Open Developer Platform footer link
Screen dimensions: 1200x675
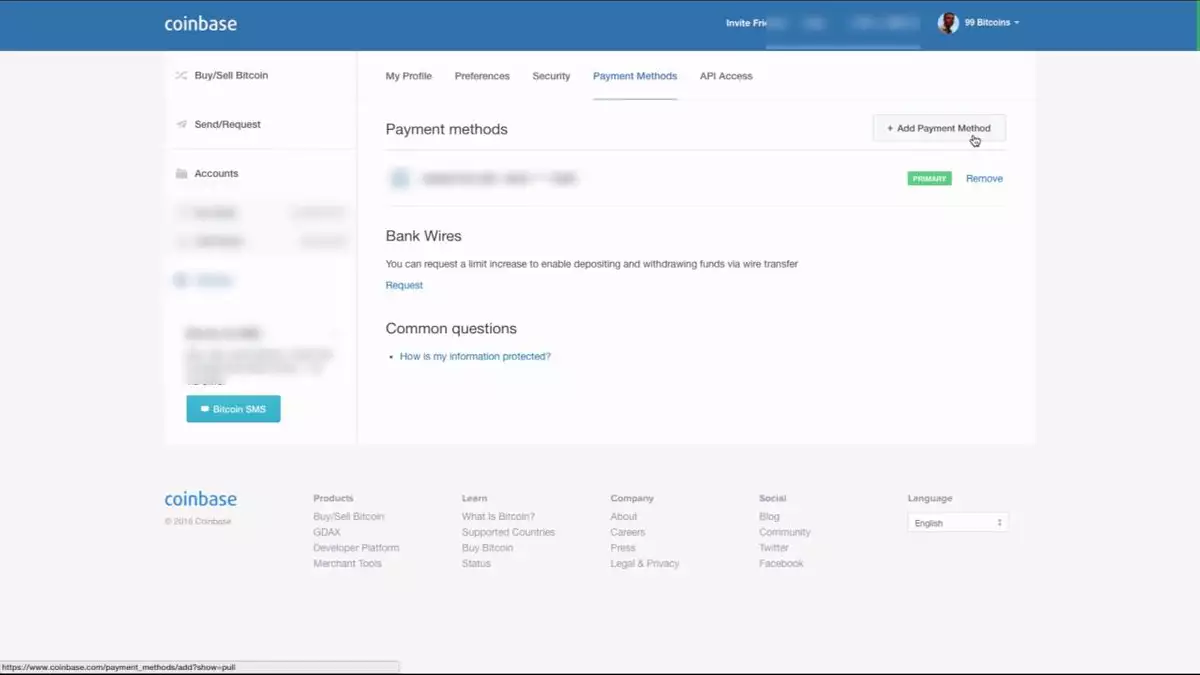[356, 548]
